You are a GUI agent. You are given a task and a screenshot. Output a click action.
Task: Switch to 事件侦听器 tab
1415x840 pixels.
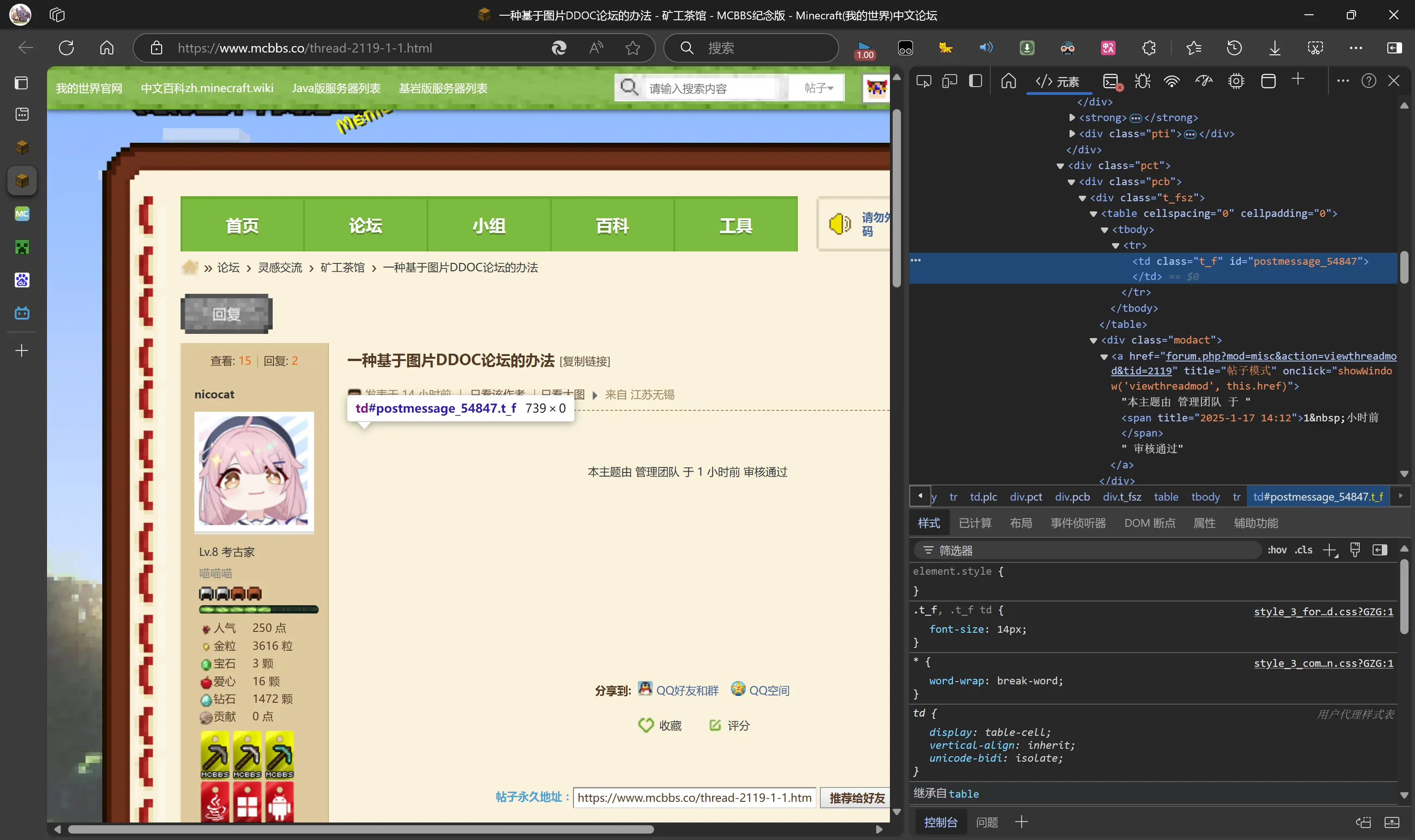1078,523
